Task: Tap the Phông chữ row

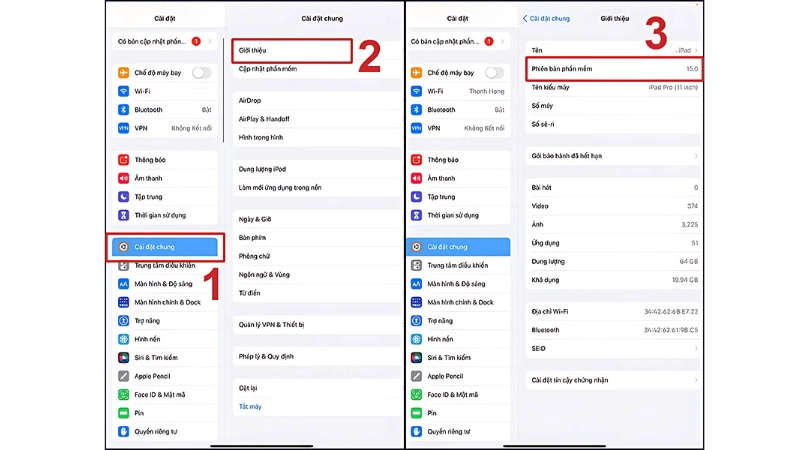Action: pyautogui.click(x=316, y=256)
